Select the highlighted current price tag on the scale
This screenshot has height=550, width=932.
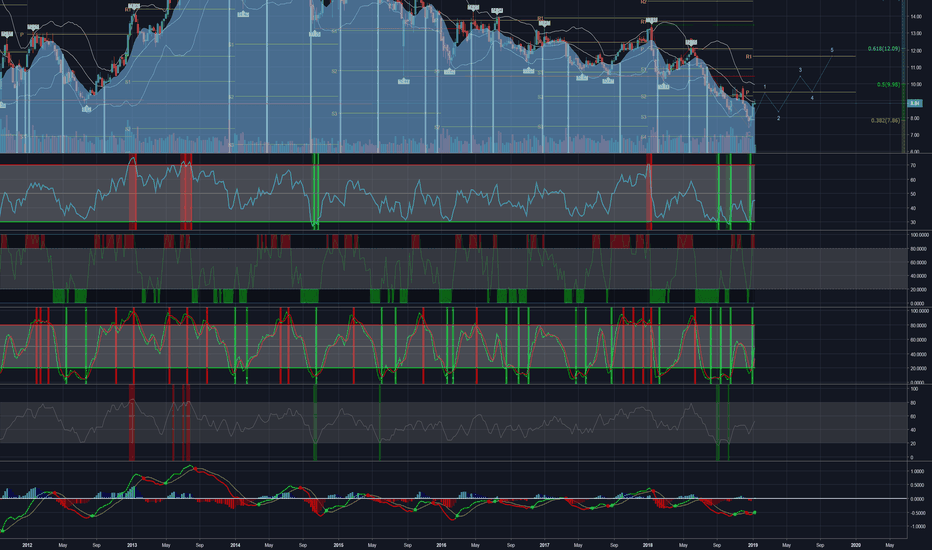tap(915, 103)
